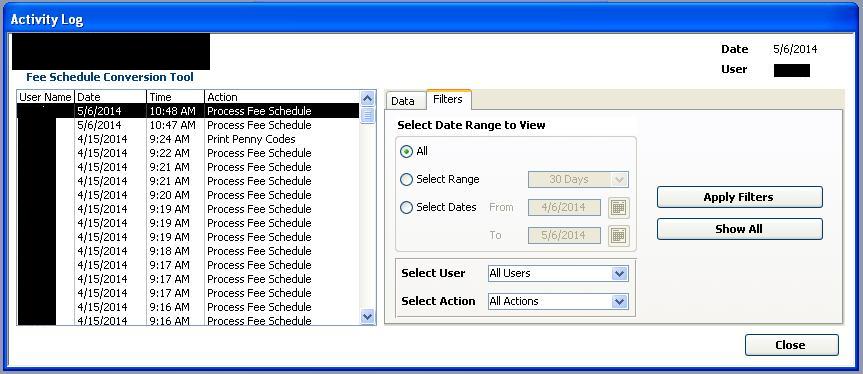Click the log list scroll up arrow

[368, 98]
